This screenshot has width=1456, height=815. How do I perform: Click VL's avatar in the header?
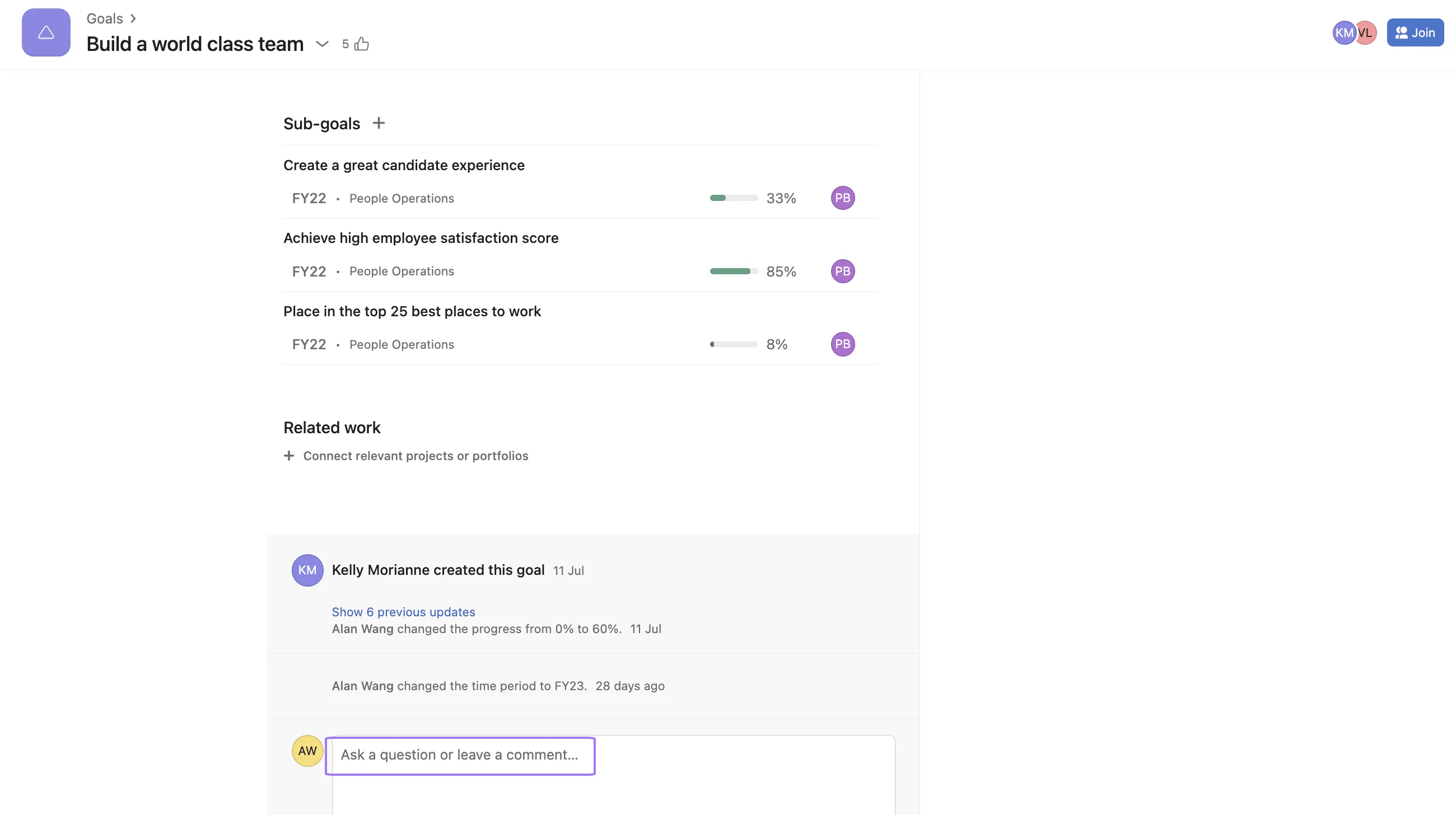(x=1367, y=32)
